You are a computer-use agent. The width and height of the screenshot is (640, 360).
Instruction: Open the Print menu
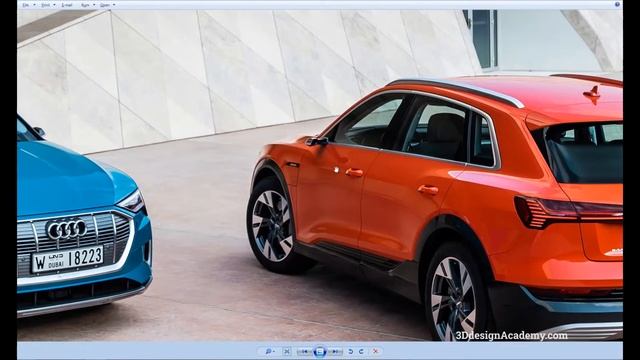[x=48, y=5]
